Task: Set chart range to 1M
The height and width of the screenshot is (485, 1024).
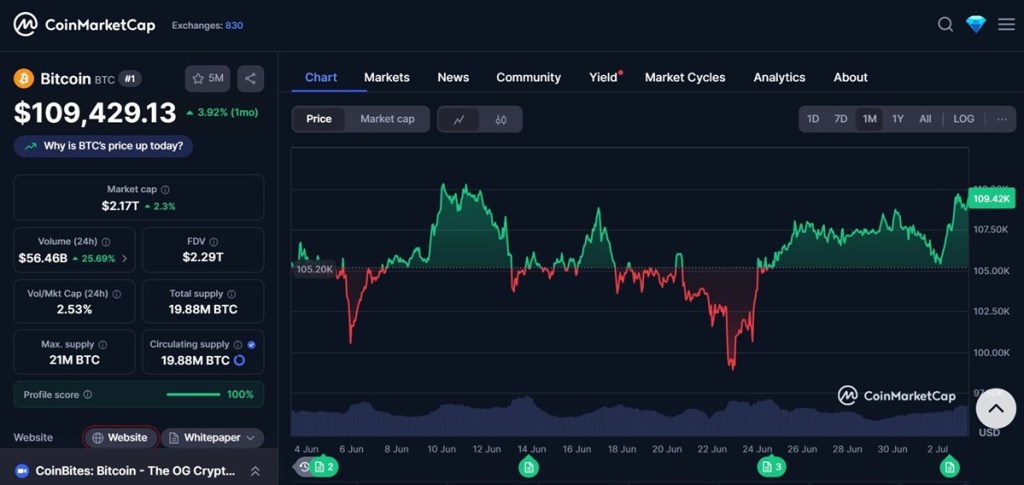Action: 869,119
